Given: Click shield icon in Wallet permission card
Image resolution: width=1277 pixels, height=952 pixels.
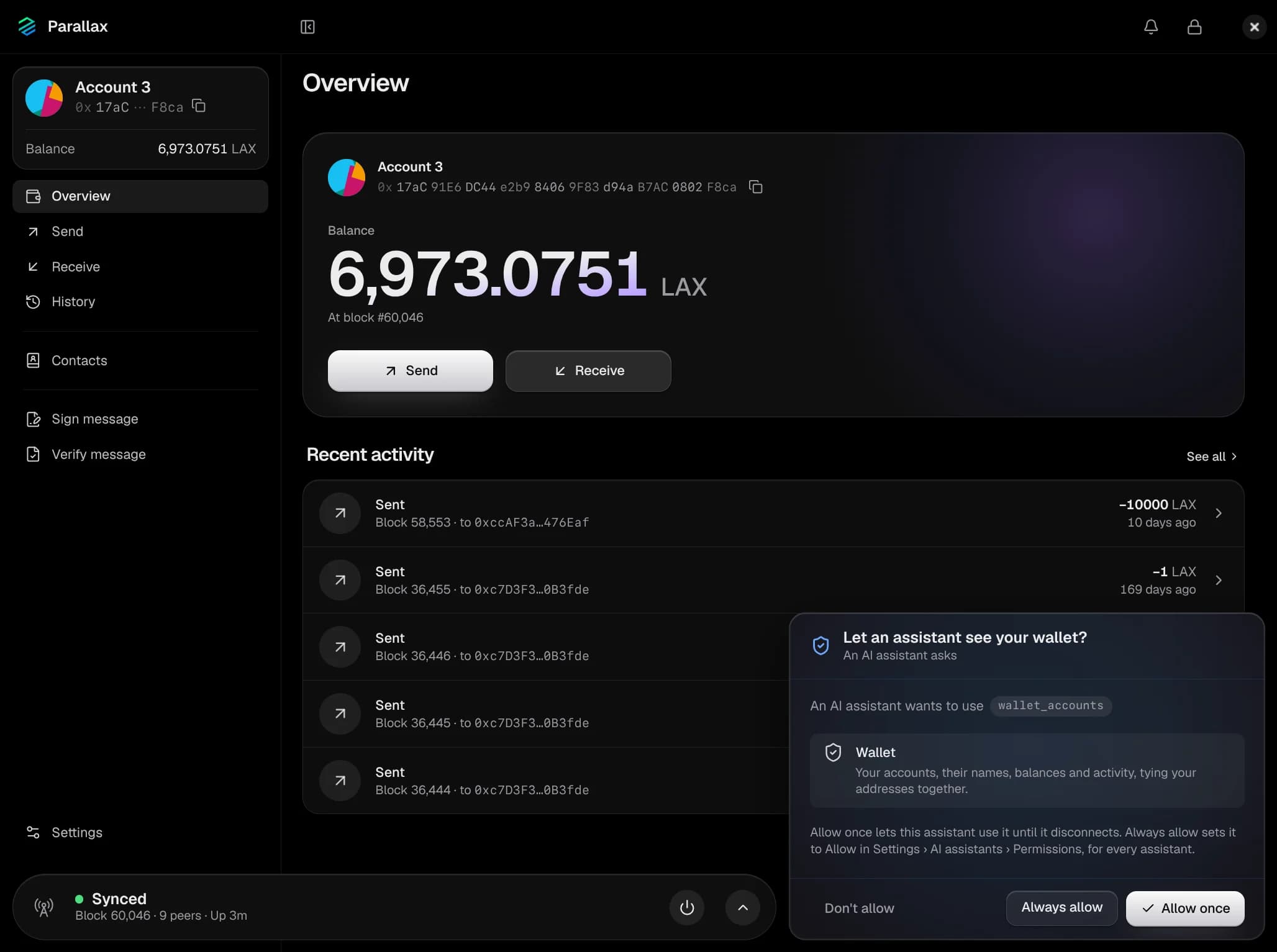Looking at the screenshot, I should tap(833, 753).
